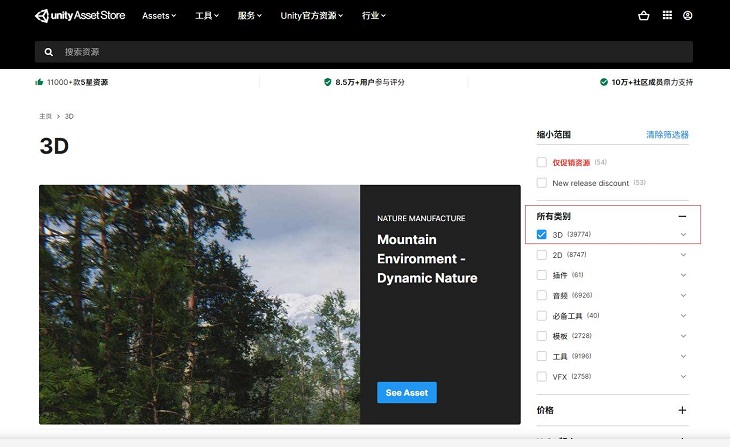730x447 pixels.
Task: Expand 价格 section with plus icon
Action: pos(682,410)
